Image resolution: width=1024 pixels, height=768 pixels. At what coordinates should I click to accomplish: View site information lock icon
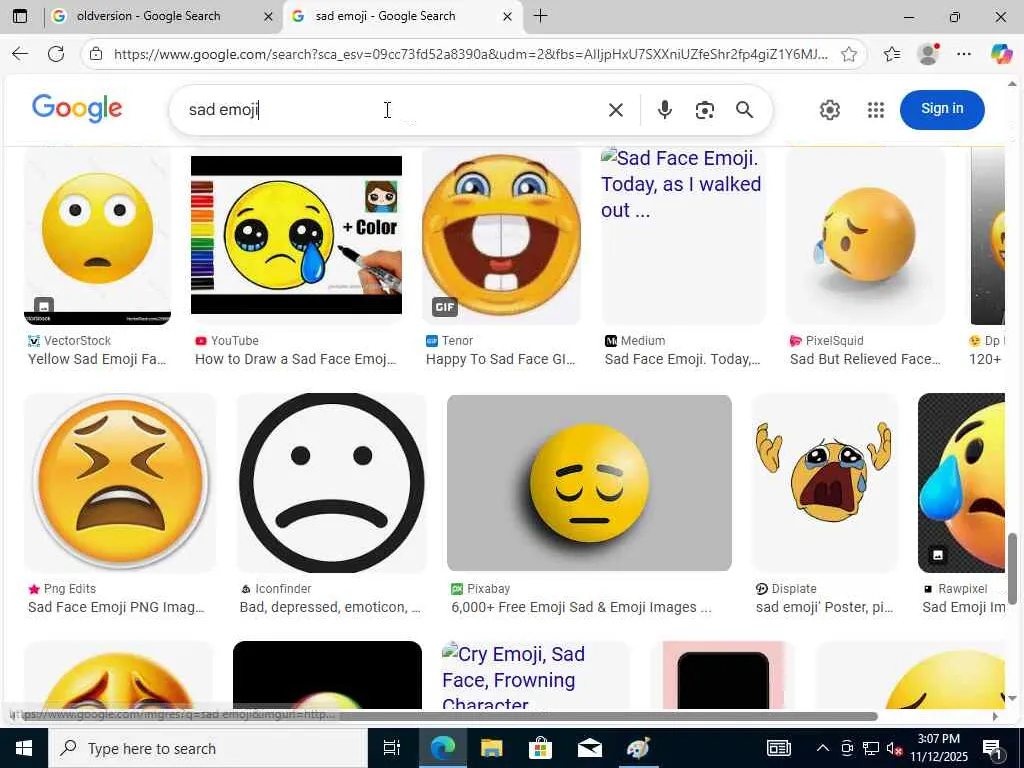tap(96, 54)
